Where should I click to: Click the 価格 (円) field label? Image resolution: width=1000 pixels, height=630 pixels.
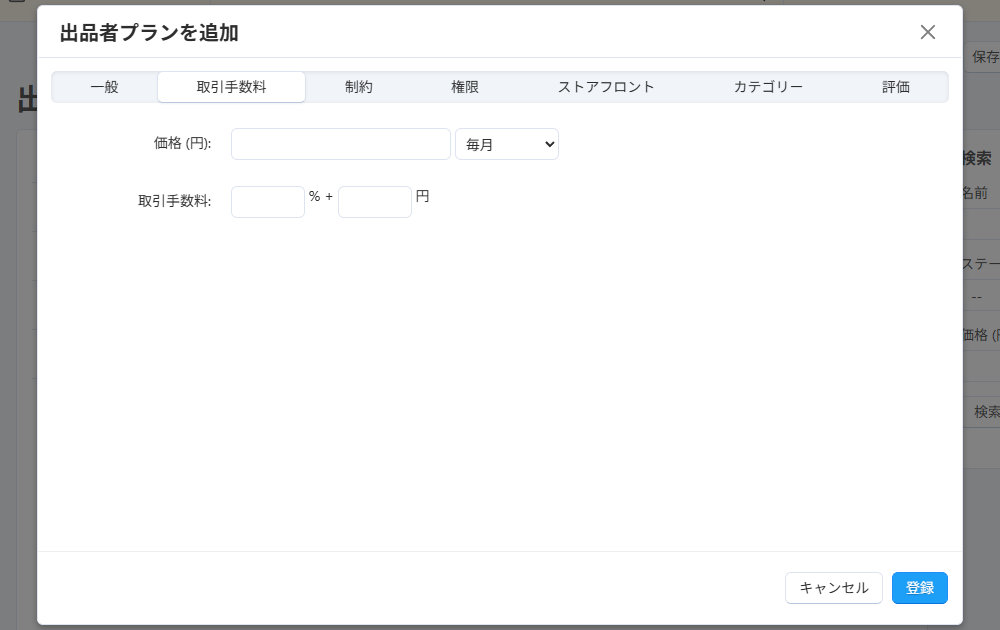click(182, 144)
